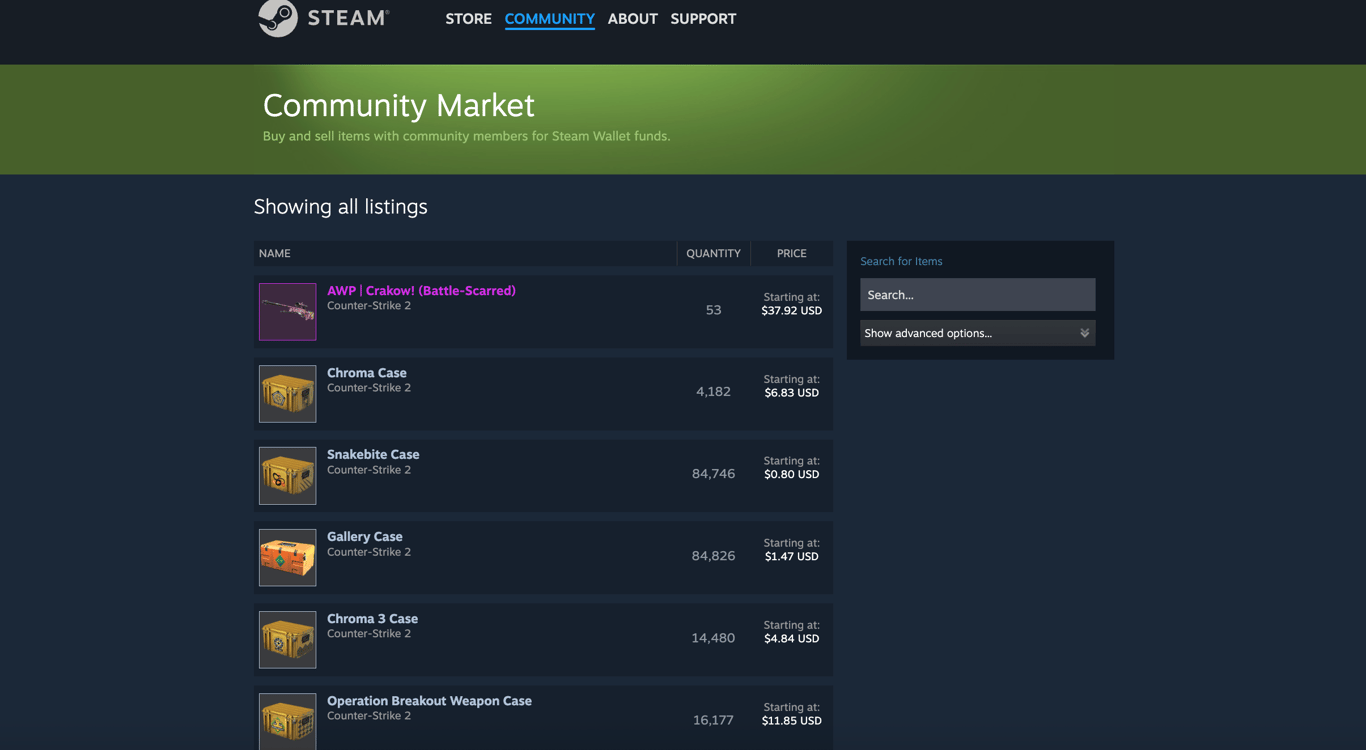This screenshot has width=1366, height=750.
Task: Open the Snakebite Case thumbnail image
Action: coord(288,476)
